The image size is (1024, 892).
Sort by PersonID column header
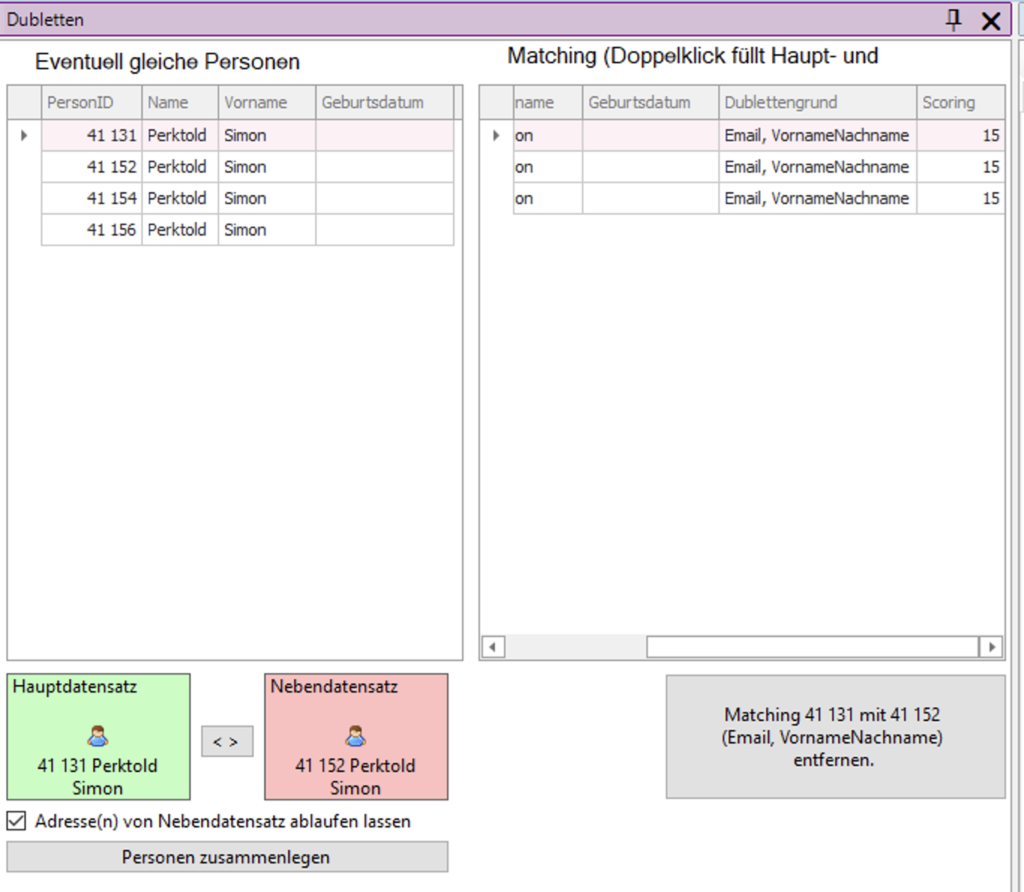pyautogui.click(x=91, y=103)
